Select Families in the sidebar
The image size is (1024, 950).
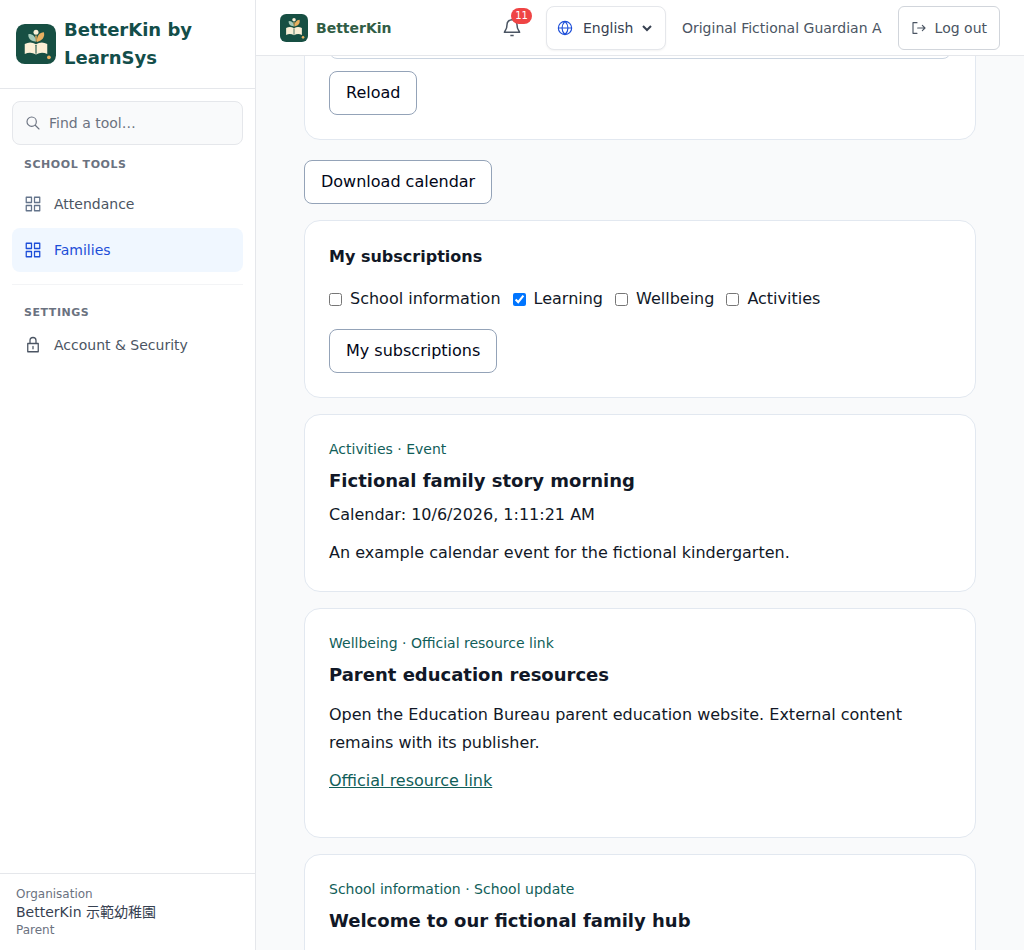tap(127, 250)
